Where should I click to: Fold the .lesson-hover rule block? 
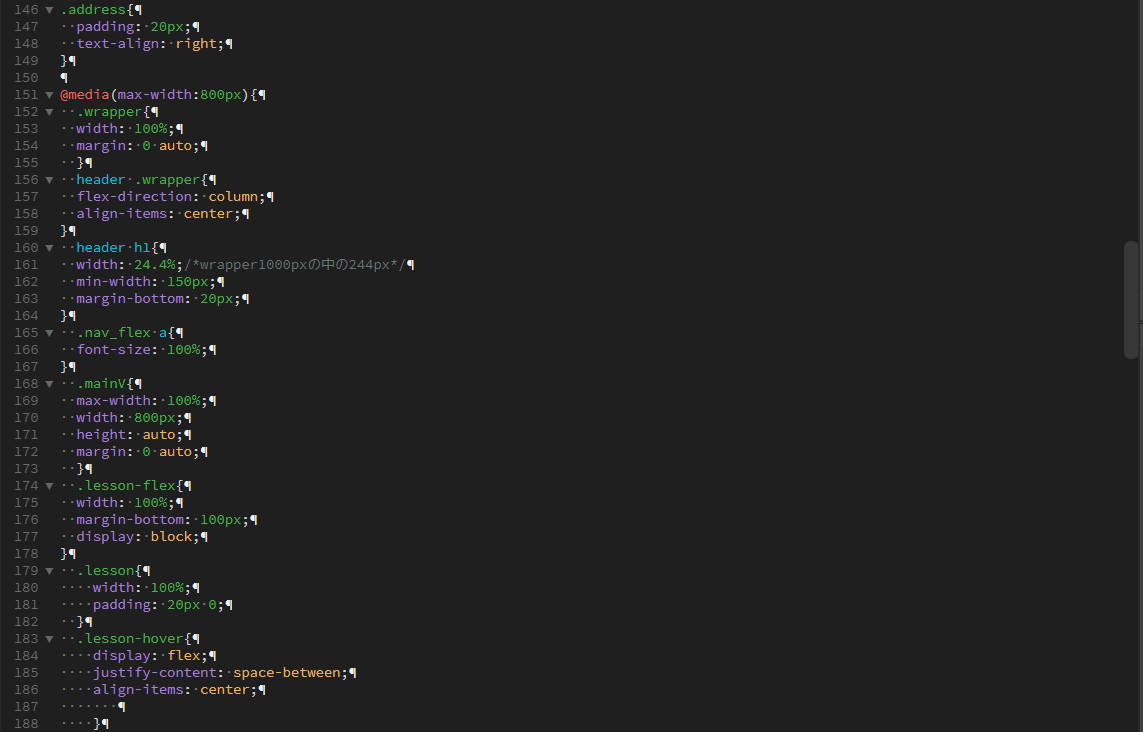[x=49, y=639]
